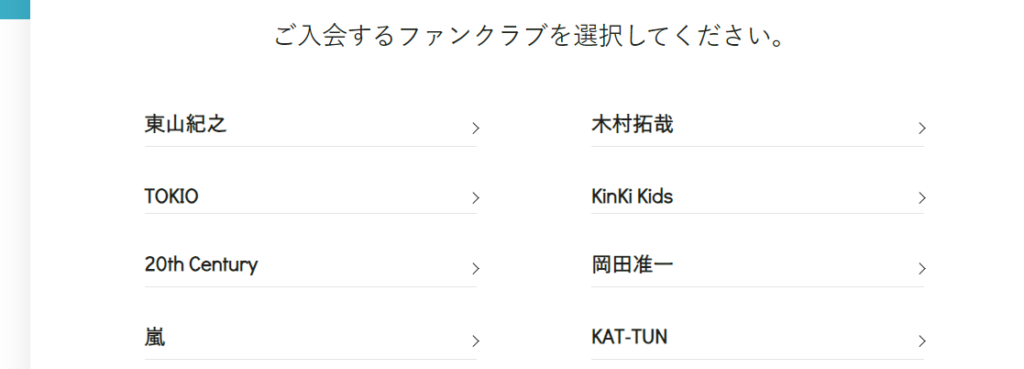Click the chevron arrow beside 東山紀之
Viewport: 1024px width, 369px height.
coord(476,128)
